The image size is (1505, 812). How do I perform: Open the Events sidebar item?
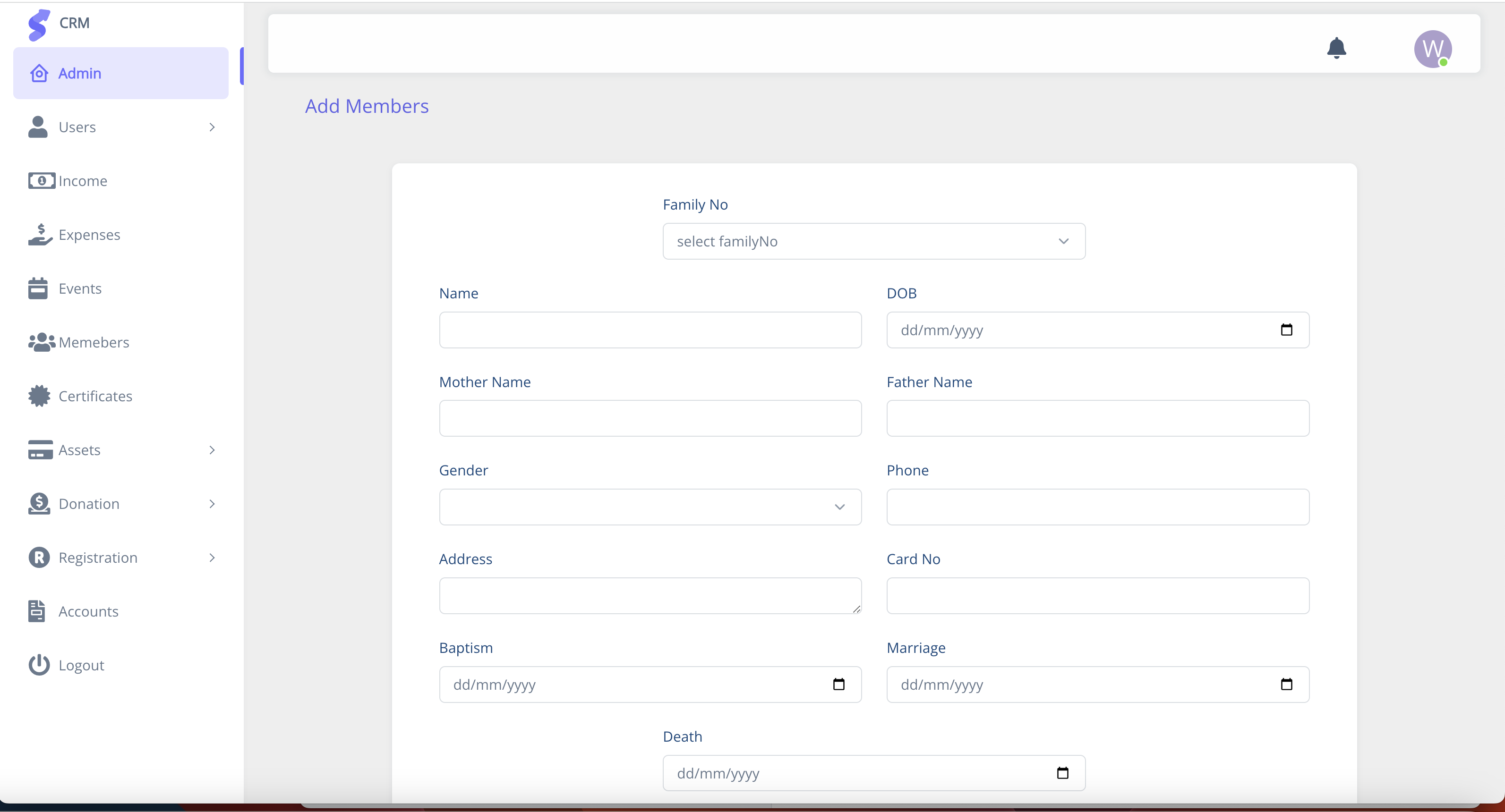79,288
